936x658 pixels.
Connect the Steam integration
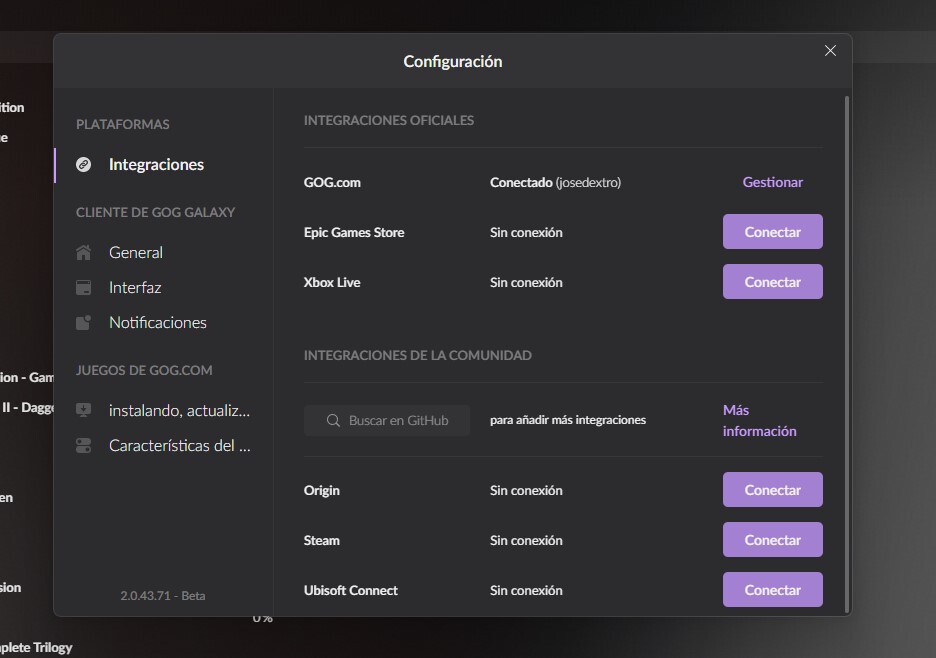pos(772,540)
